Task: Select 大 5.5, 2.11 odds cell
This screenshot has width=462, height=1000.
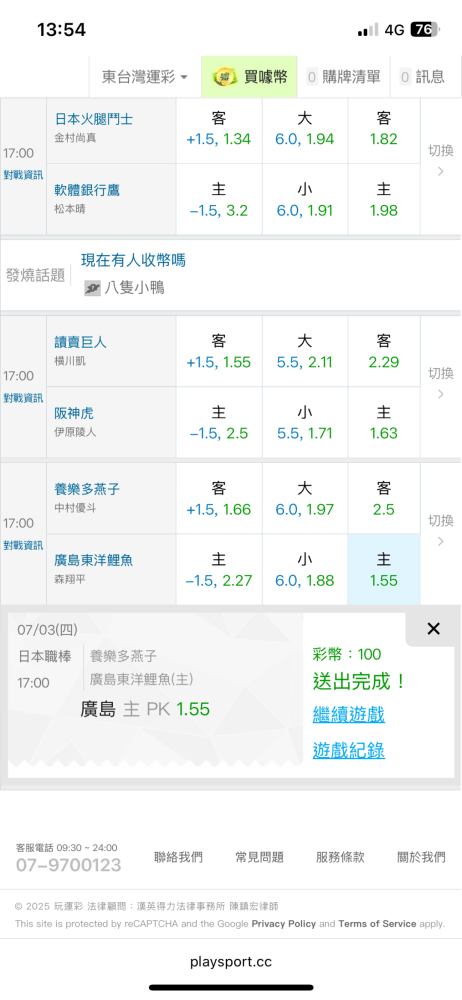Action: 304,351
